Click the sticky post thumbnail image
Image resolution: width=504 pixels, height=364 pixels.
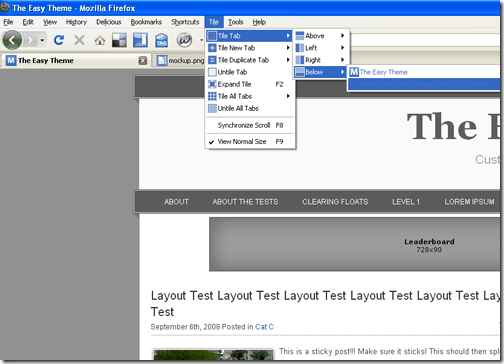coord(213,354)
